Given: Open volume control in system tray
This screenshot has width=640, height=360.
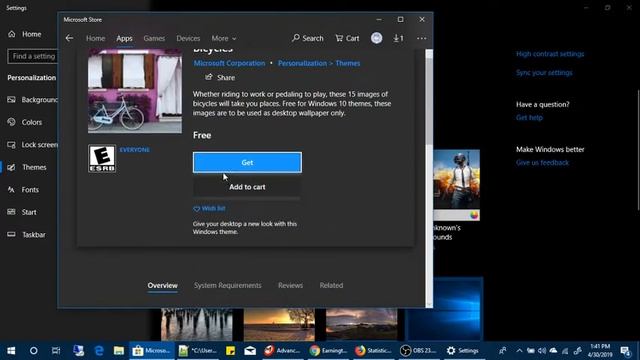Looking at the screenshot, I should click(x=542, y=351).
